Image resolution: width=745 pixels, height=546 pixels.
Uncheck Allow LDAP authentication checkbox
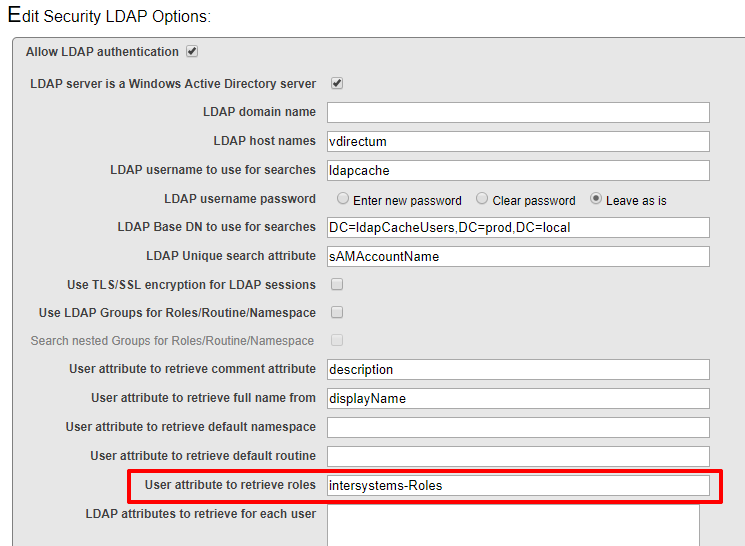coord(192,51)
